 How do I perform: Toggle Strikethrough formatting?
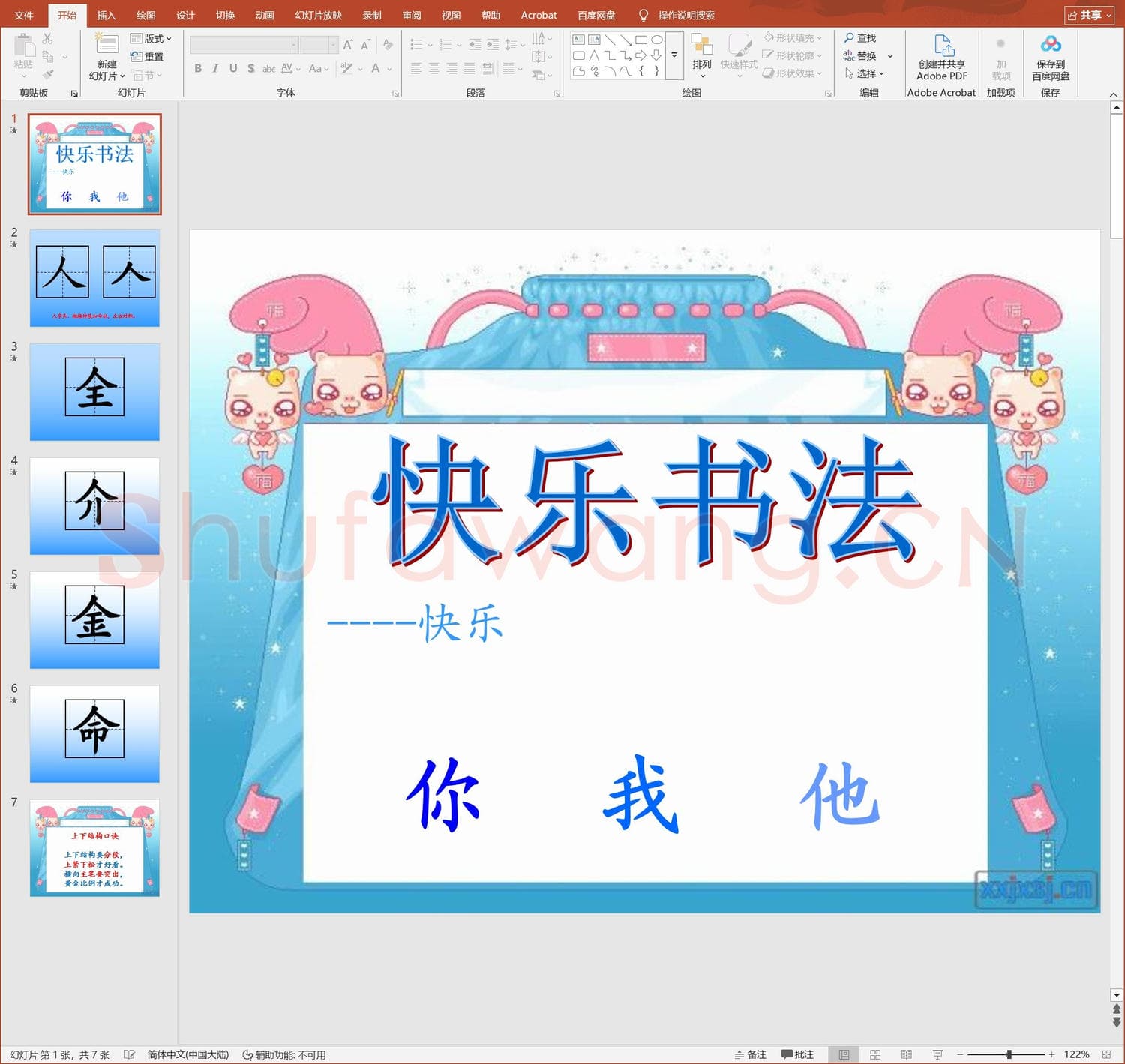coord(268,68)
